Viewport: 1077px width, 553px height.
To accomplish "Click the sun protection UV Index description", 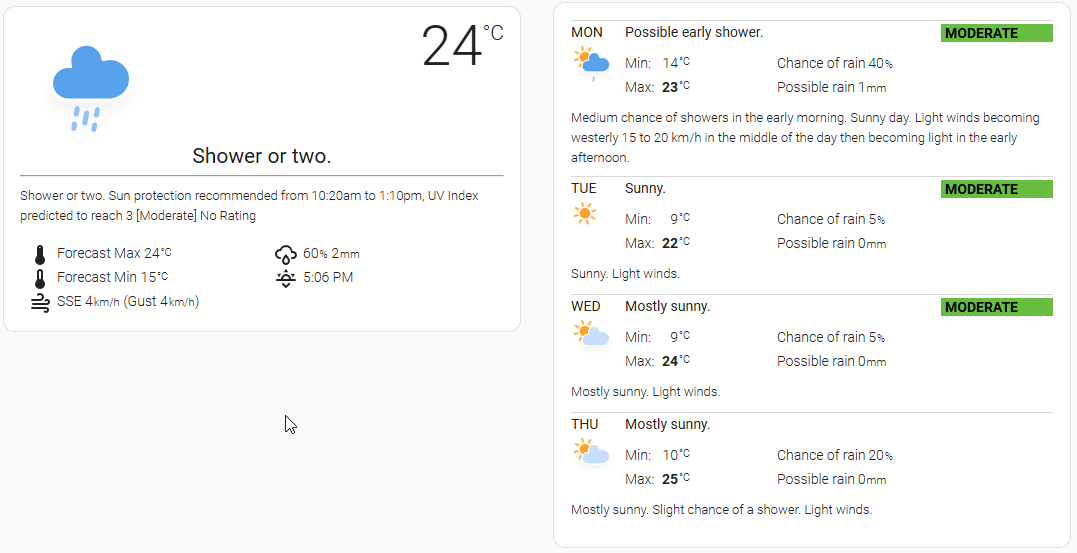I will point(249,205).
